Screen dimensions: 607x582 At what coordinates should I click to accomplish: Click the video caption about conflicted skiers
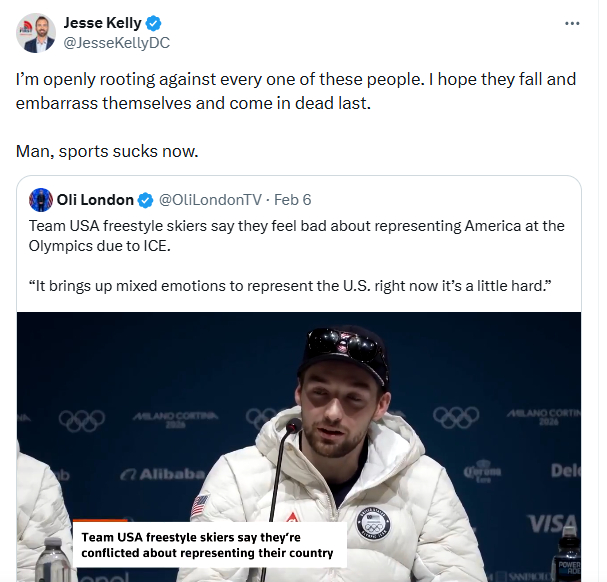pos(207,545)
